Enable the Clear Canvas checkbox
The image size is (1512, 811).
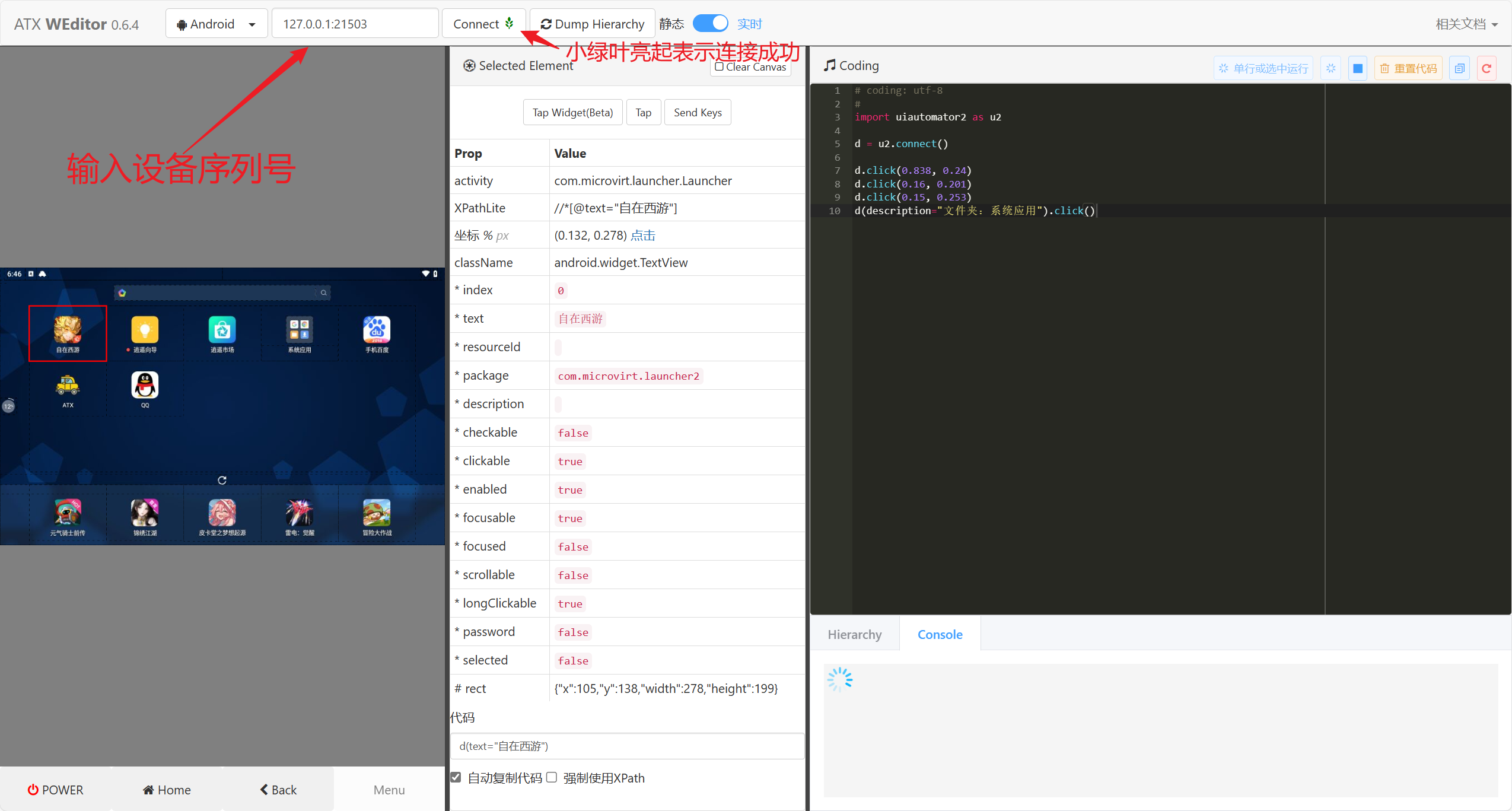tap(720, 66)
